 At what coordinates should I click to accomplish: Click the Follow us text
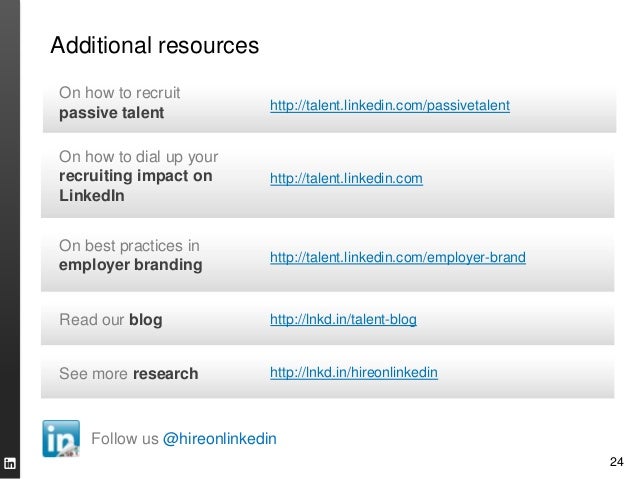pyautogui.click(x=125, y=439)
